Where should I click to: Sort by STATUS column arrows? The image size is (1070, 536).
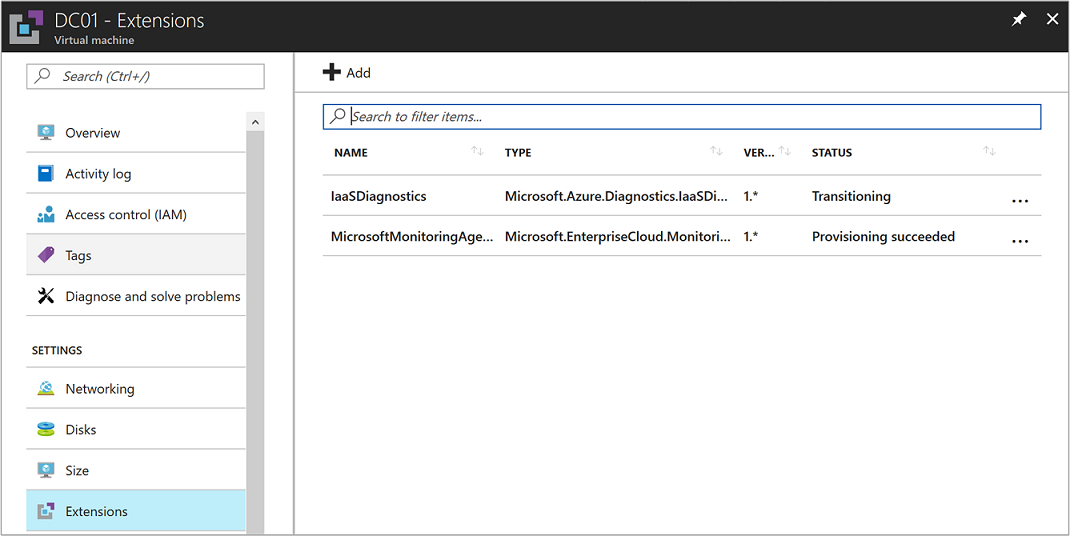pyautogui.click(x=989, y=152)
